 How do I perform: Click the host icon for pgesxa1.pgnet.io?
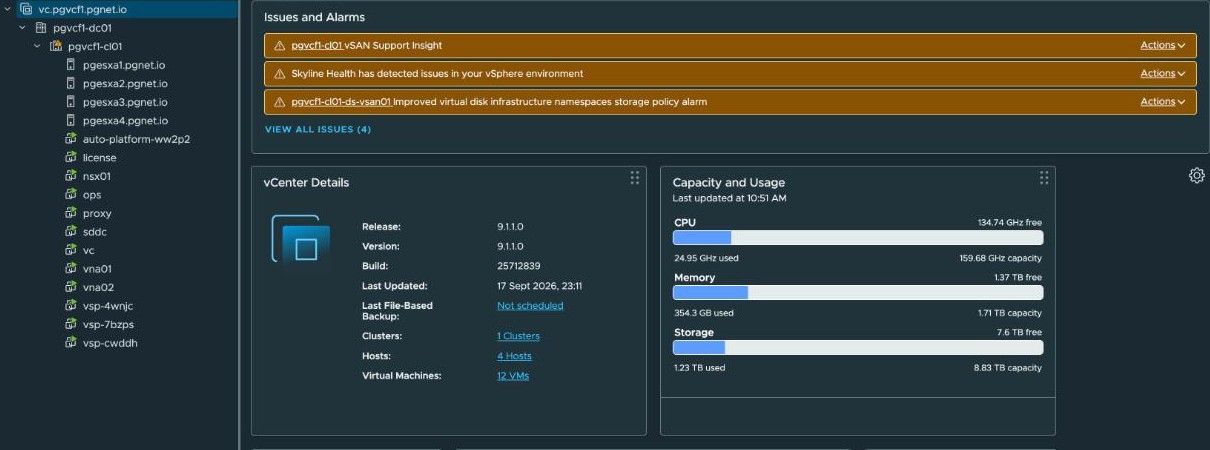pyautogui.click(x=71, y=65)
